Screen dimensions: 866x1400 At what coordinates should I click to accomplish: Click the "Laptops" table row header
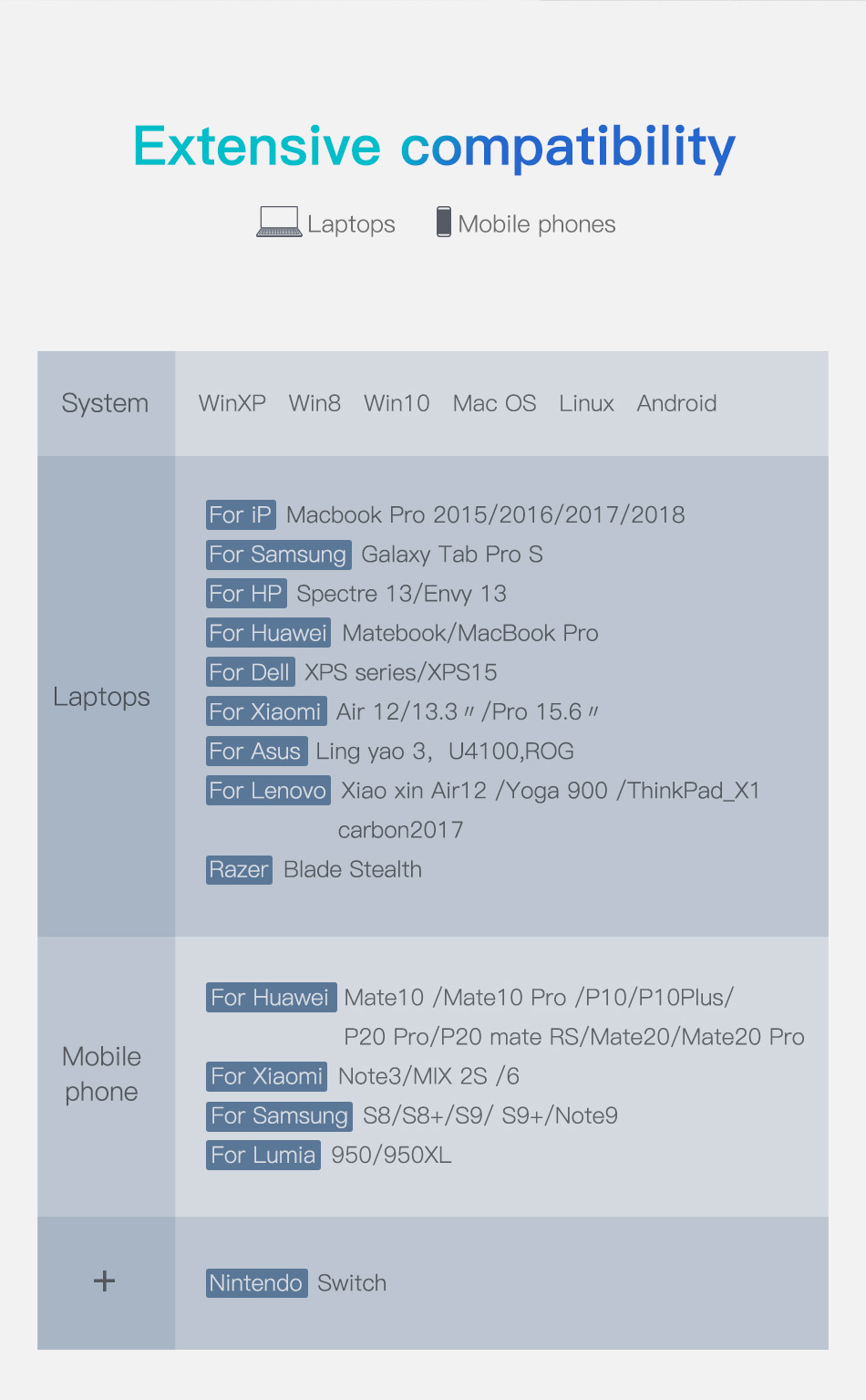click(101, 697)
